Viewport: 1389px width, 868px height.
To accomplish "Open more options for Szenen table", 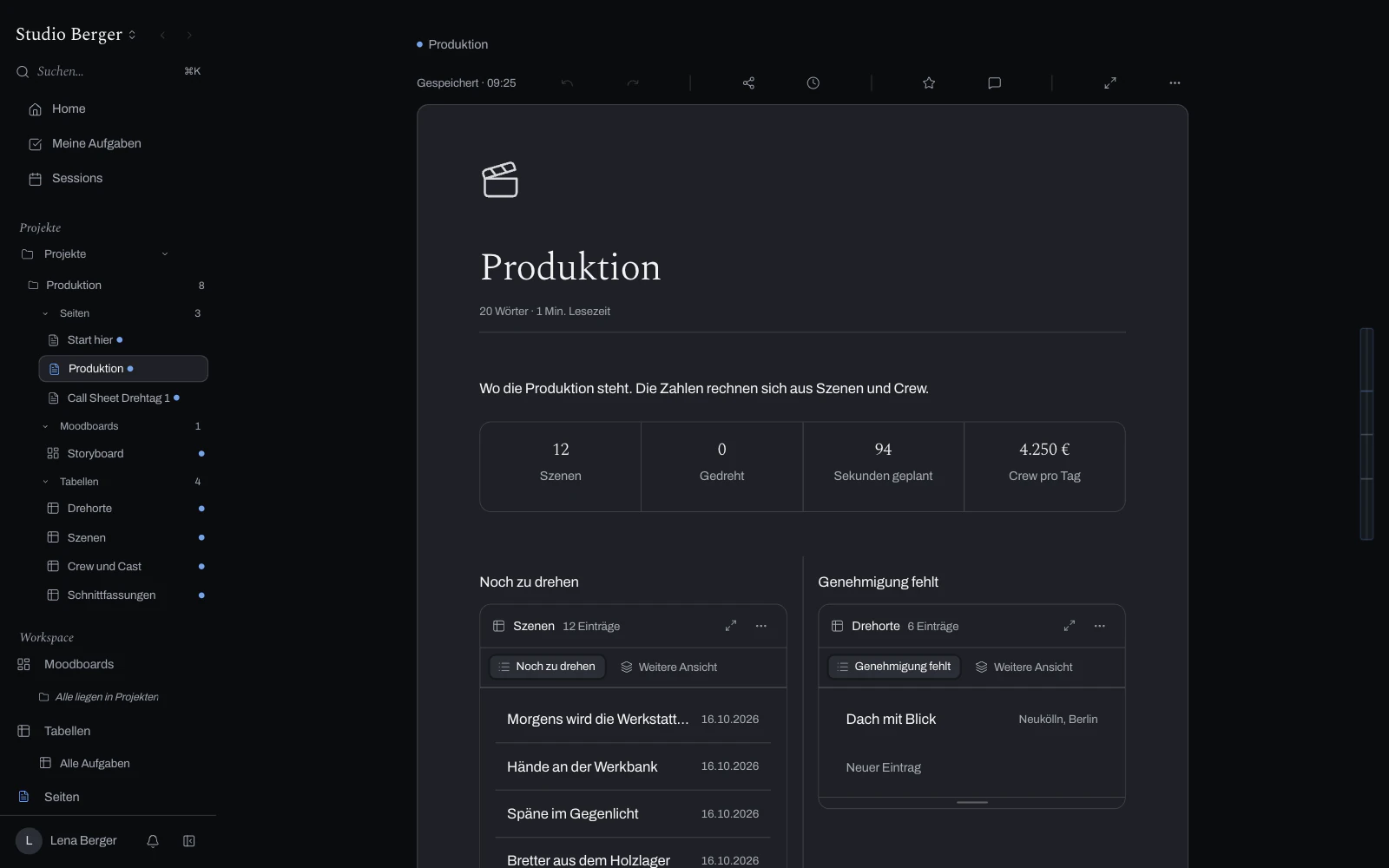I will pyautogui.click(x=761, y=626).
